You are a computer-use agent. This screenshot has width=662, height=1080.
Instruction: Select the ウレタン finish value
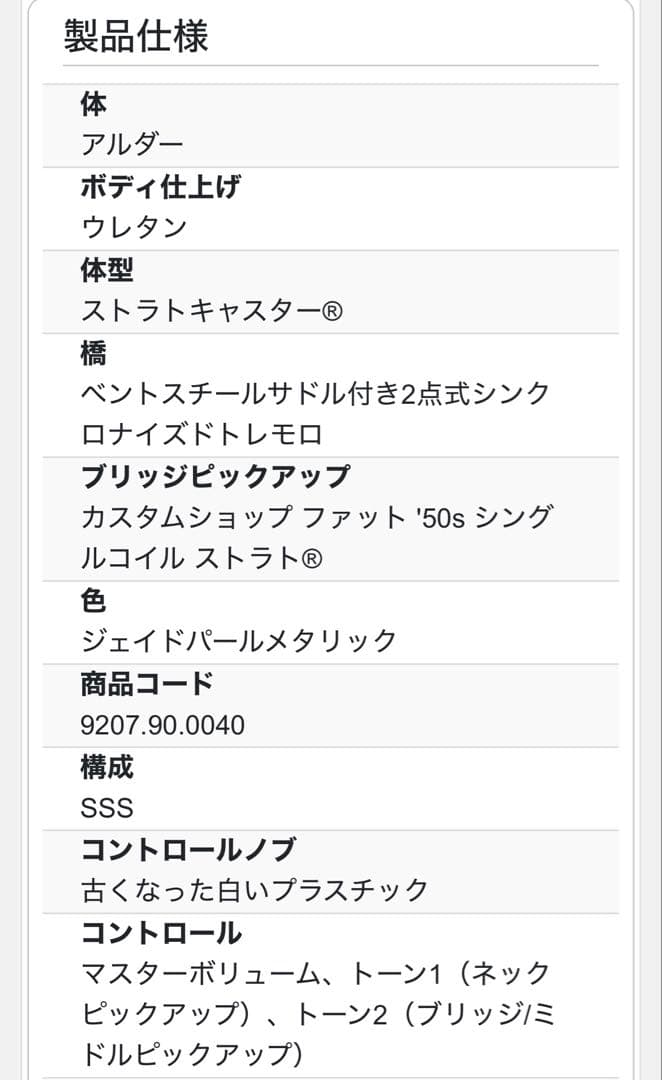click(134, 228)
